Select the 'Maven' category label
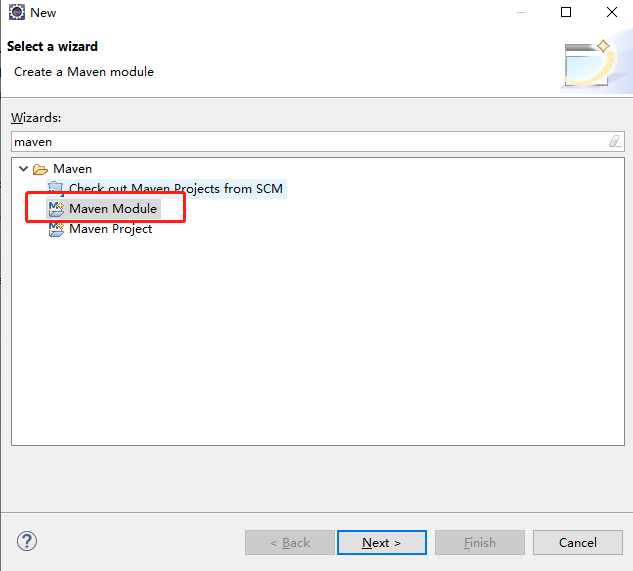Viewport: 633px width, 571px height. coord(72,169)
